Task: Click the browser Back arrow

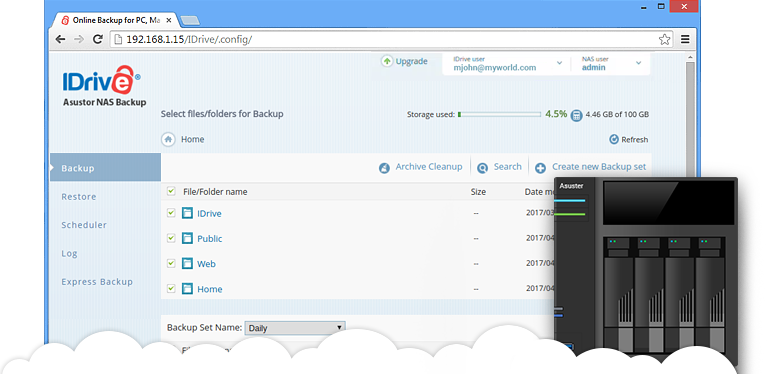Action: (60, 39)
